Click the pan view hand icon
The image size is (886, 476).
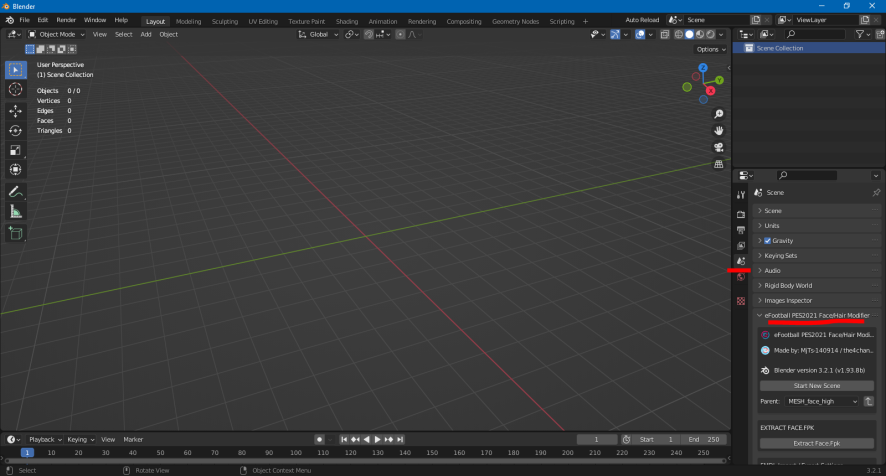719,131
